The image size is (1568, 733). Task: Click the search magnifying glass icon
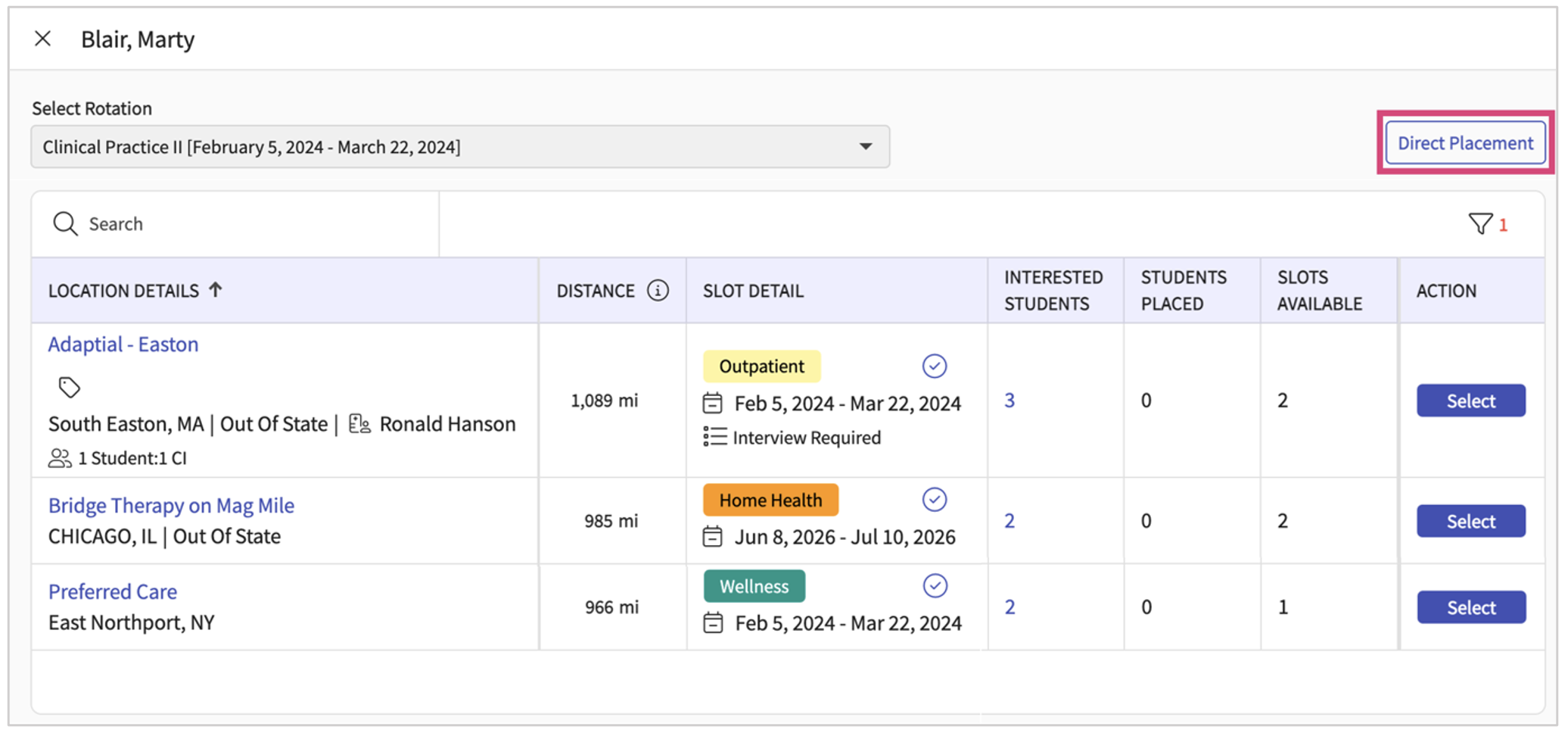(65, 224)
